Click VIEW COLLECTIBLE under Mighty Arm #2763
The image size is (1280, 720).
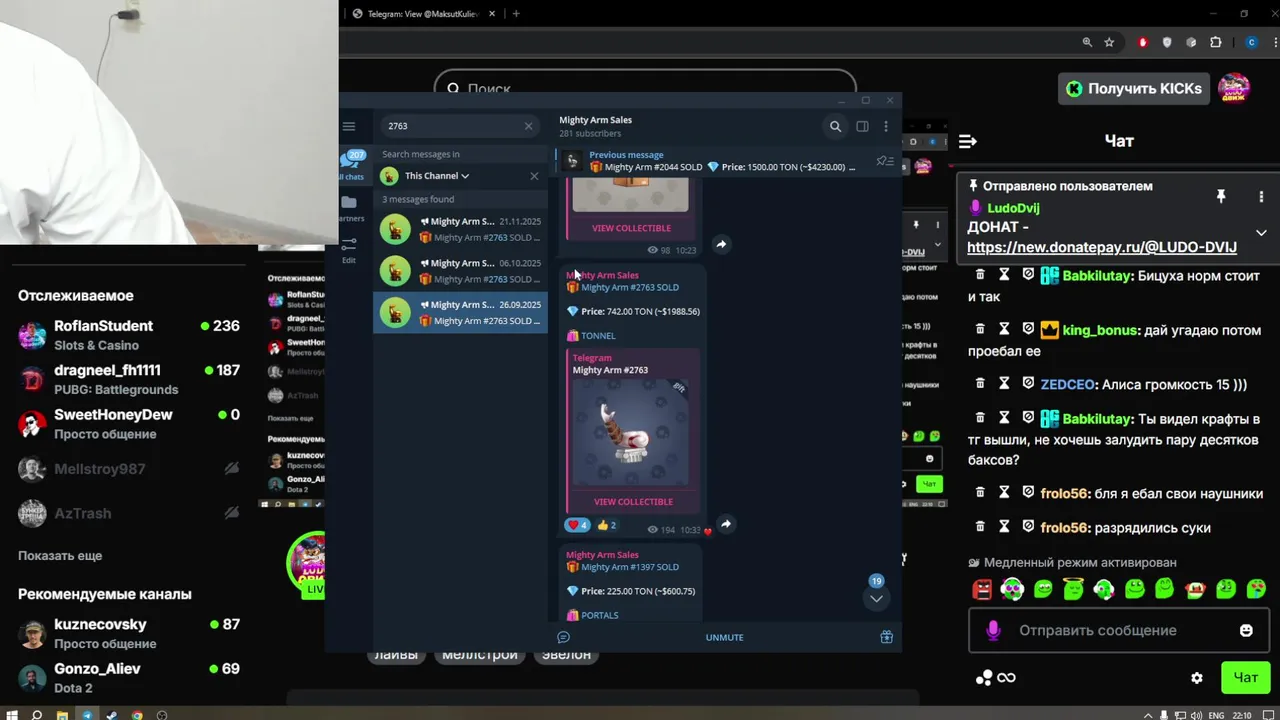point(633,502)
